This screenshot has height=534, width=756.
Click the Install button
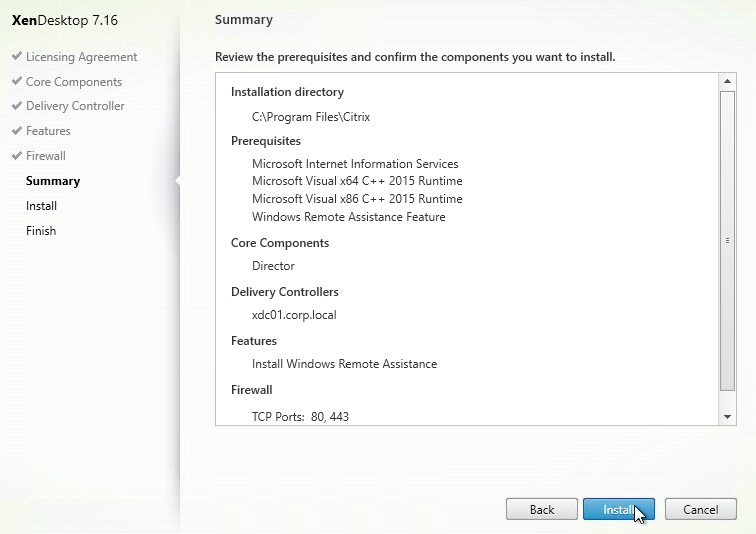click(619, 509)
